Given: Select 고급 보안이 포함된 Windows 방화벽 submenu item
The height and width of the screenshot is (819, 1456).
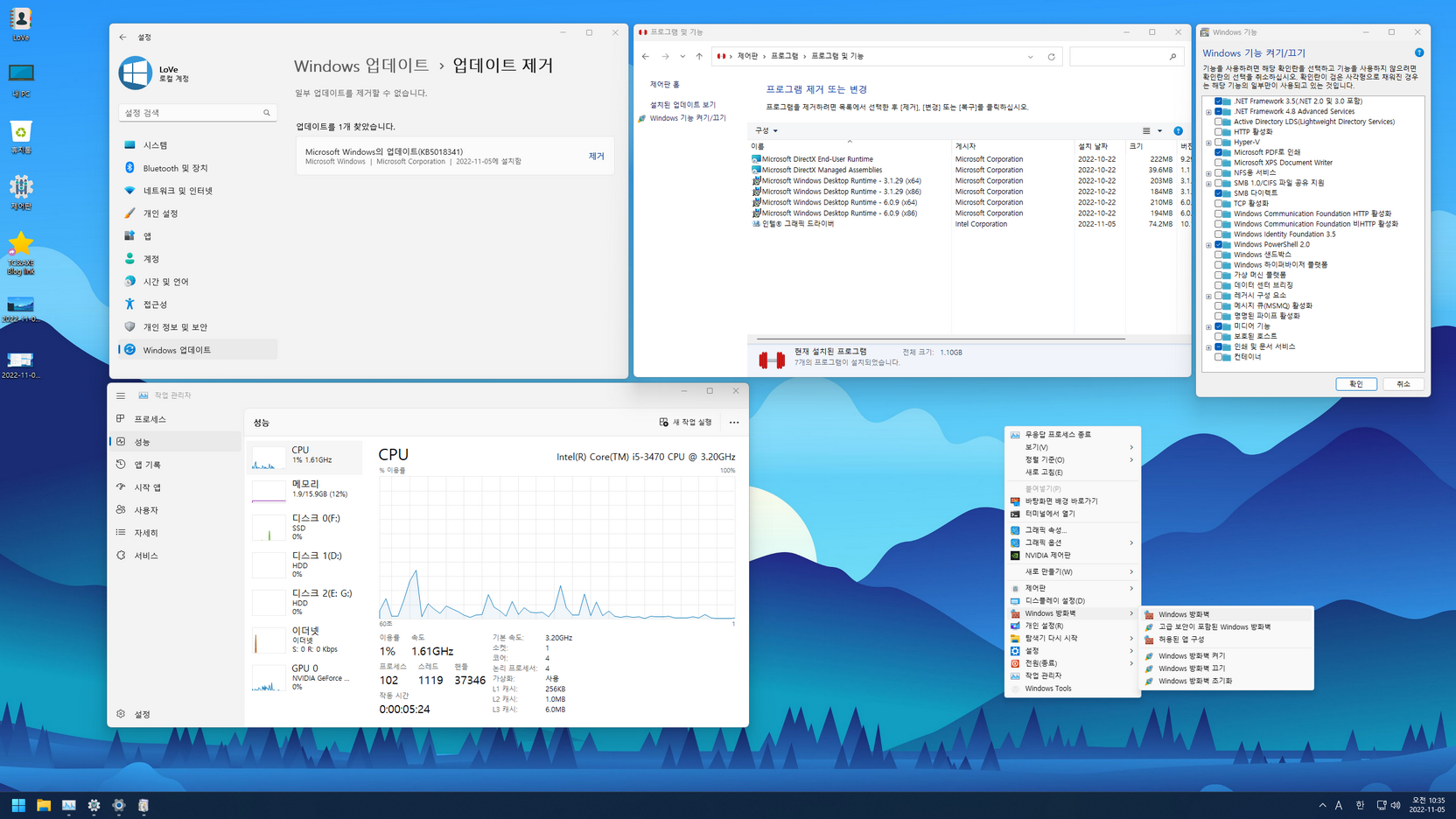Looking at the screenshot, I should pos(1227,627).
